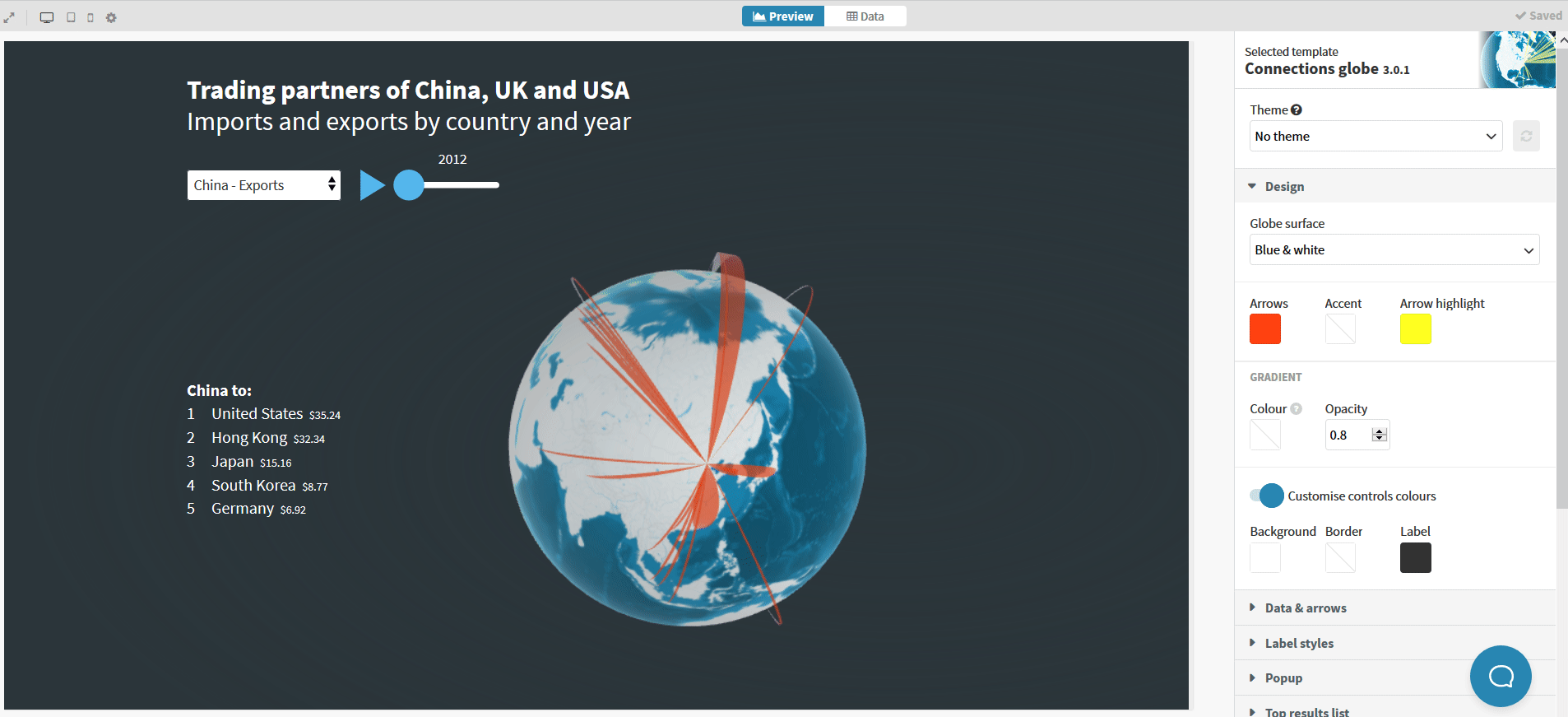The width and height of the screenshot is (1568, 717).
Task: Open the chat support bubble
Action: [x=1500, y=676]
